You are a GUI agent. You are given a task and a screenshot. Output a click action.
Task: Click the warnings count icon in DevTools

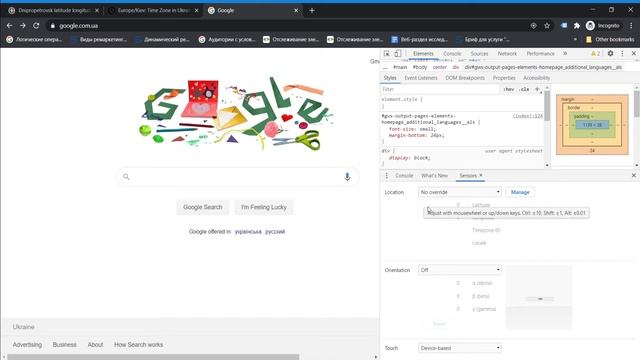click(x=596, y=53)
